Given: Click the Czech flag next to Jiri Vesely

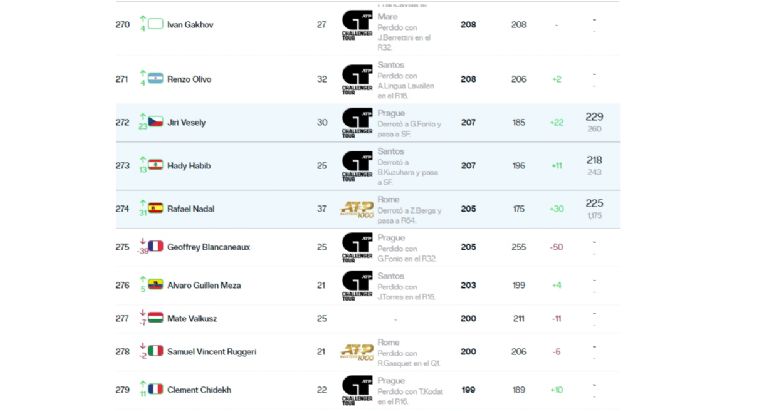Looking at the screenshot, I should click(155, 121).
